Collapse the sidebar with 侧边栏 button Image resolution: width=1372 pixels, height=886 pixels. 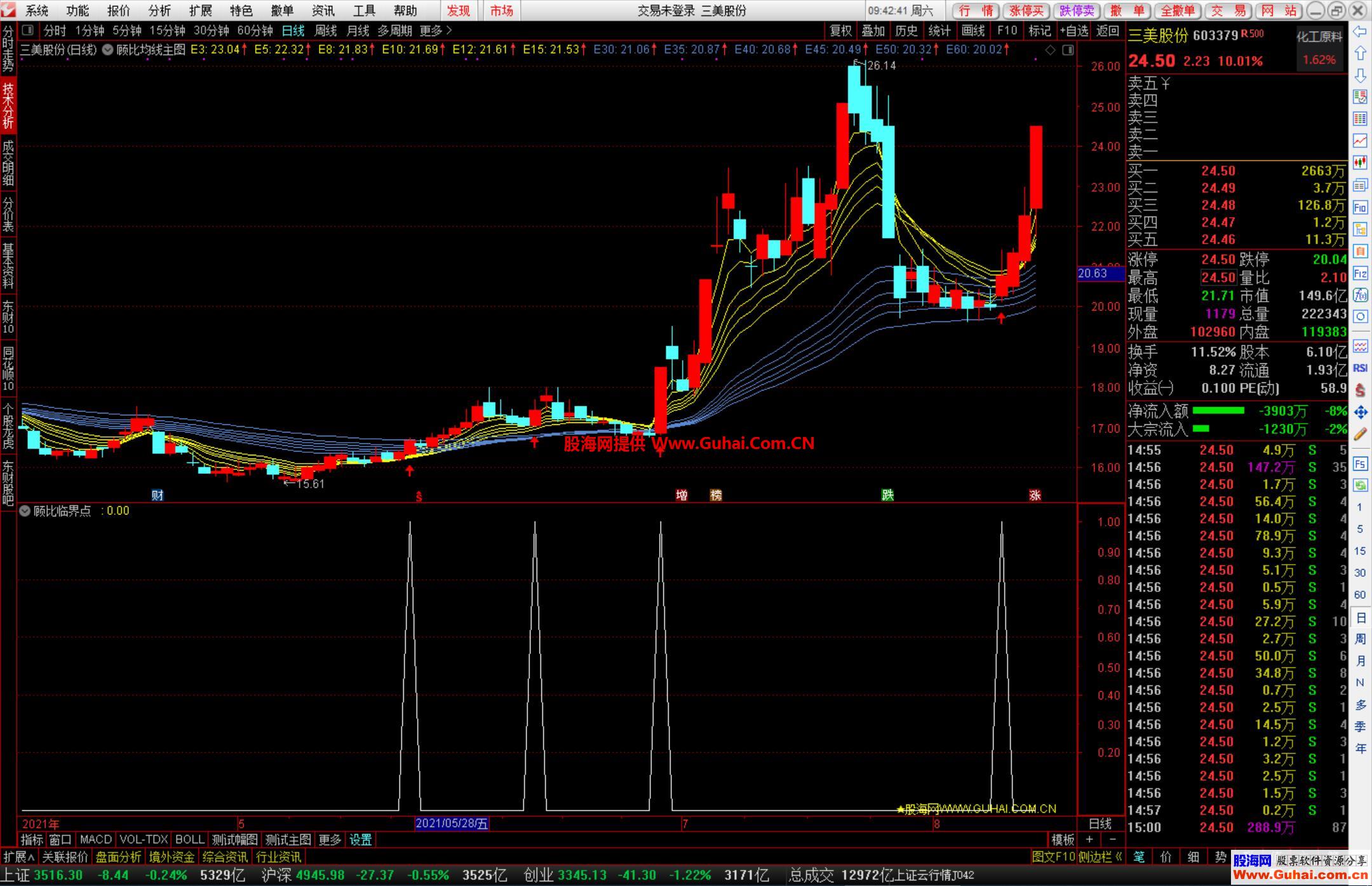point(1100,857)
